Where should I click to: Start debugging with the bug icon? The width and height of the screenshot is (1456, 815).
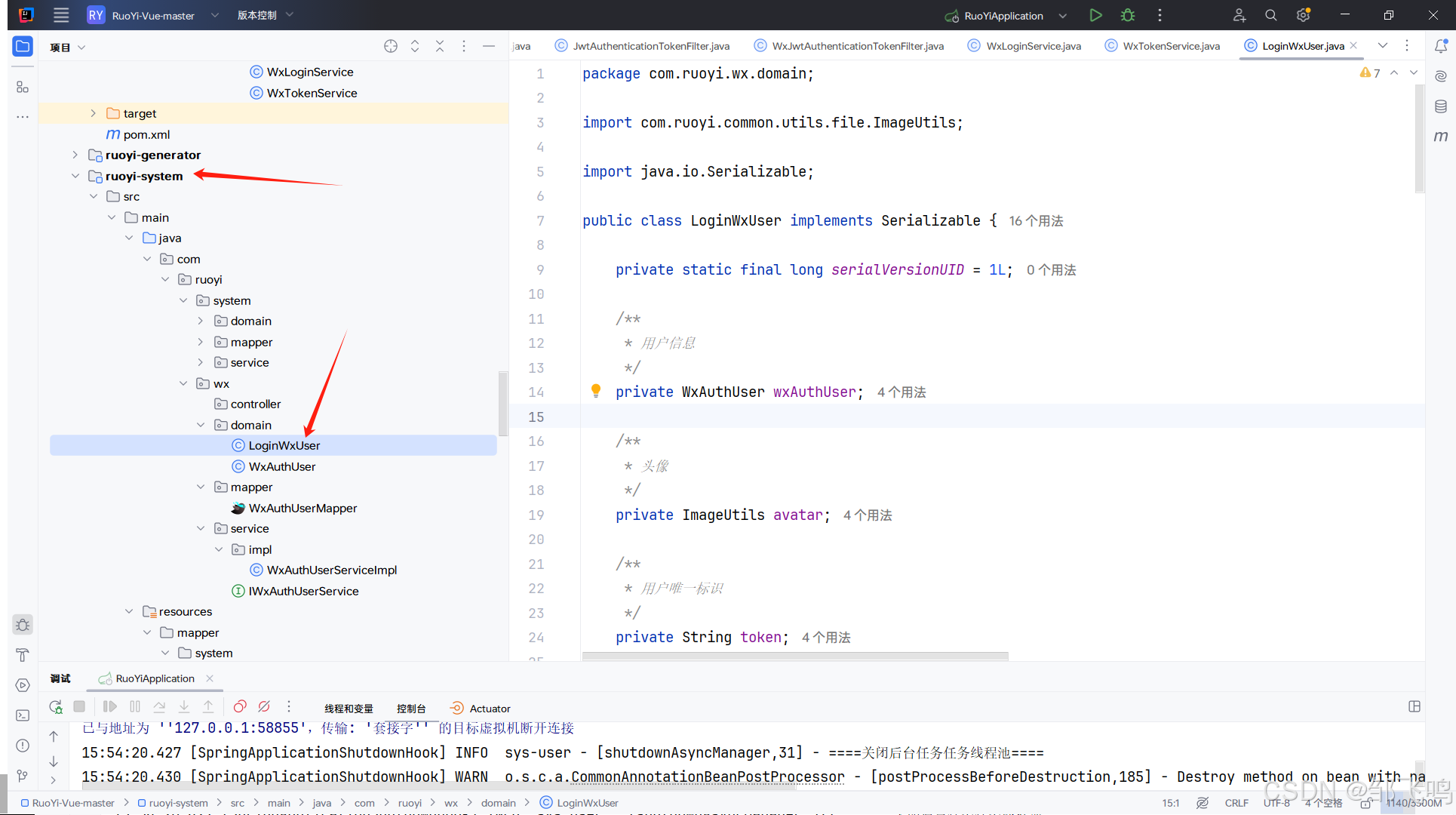[1128, 15]
